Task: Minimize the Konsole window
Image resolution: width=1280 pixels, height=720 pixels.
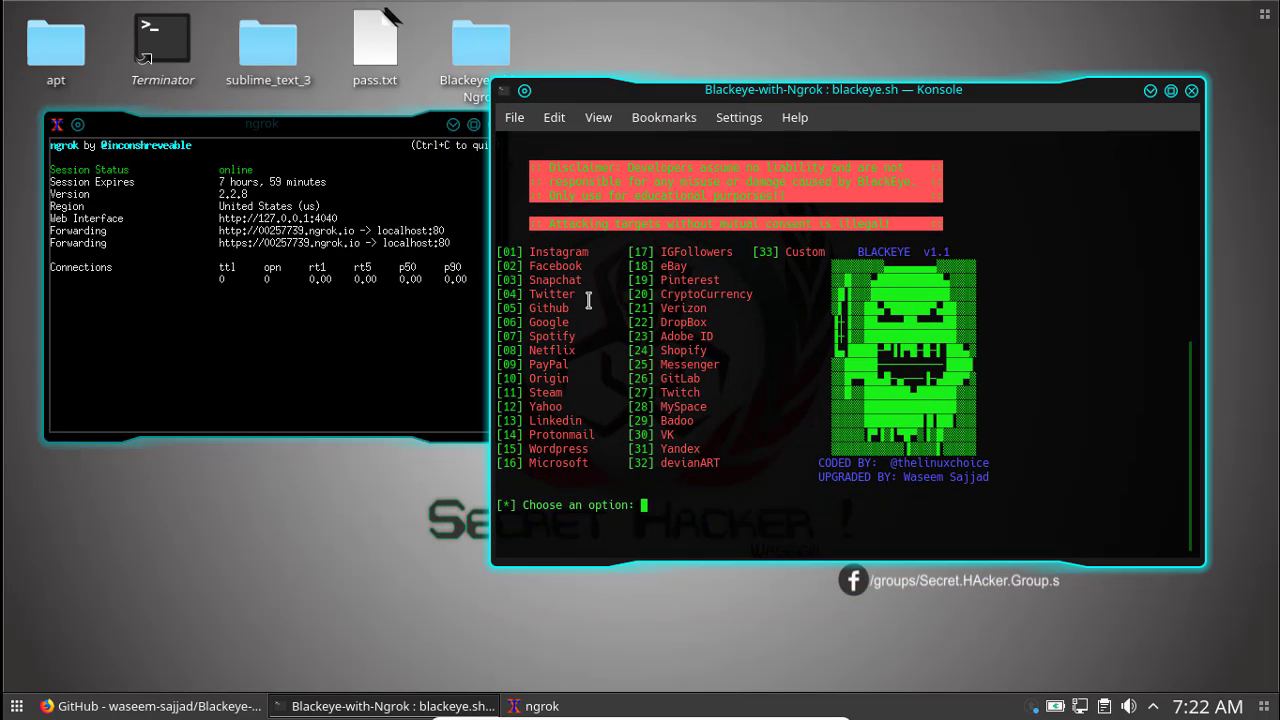Action: tap(1150, 90)
